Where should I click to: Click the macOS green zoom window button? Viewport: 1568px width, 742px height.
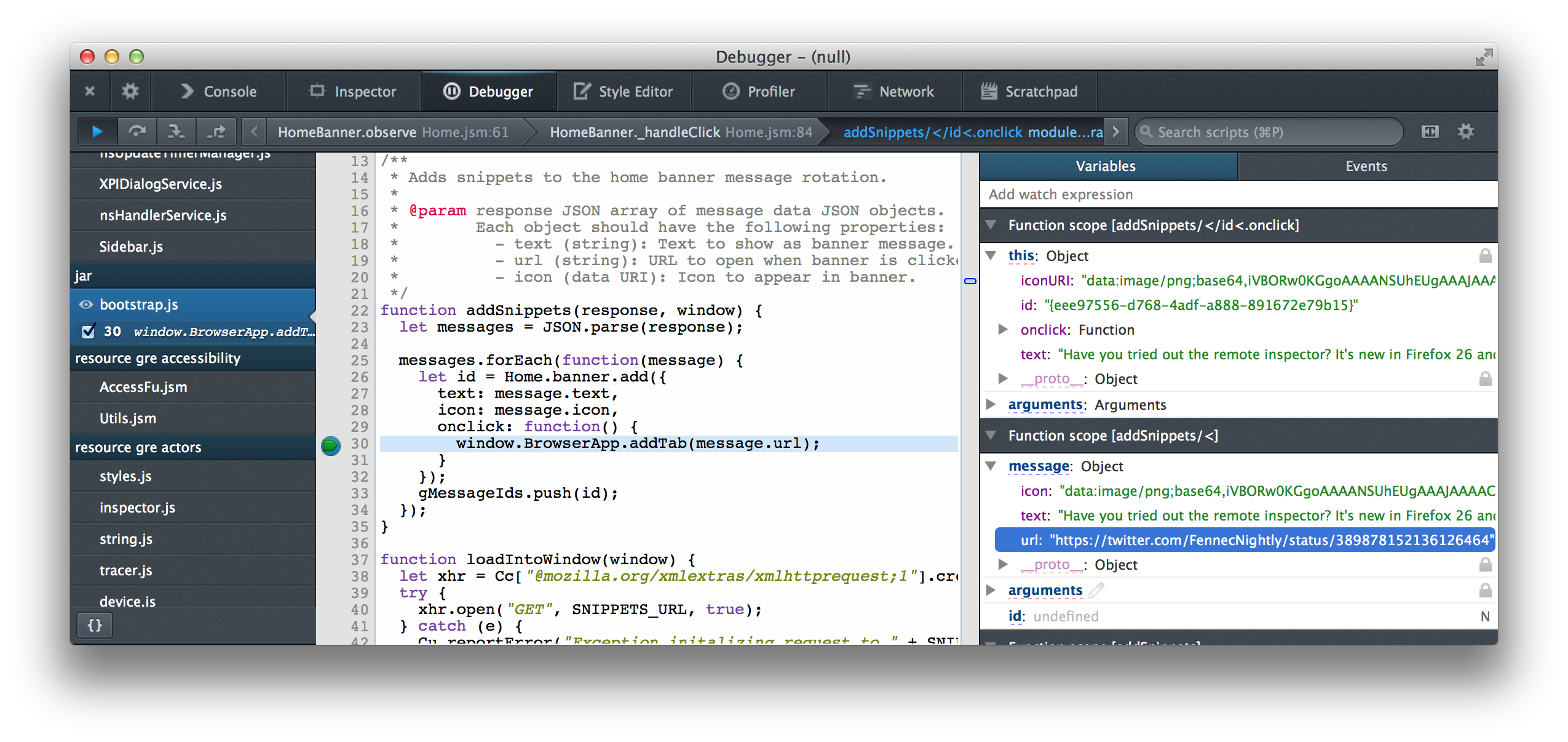[x=137, y=57]
